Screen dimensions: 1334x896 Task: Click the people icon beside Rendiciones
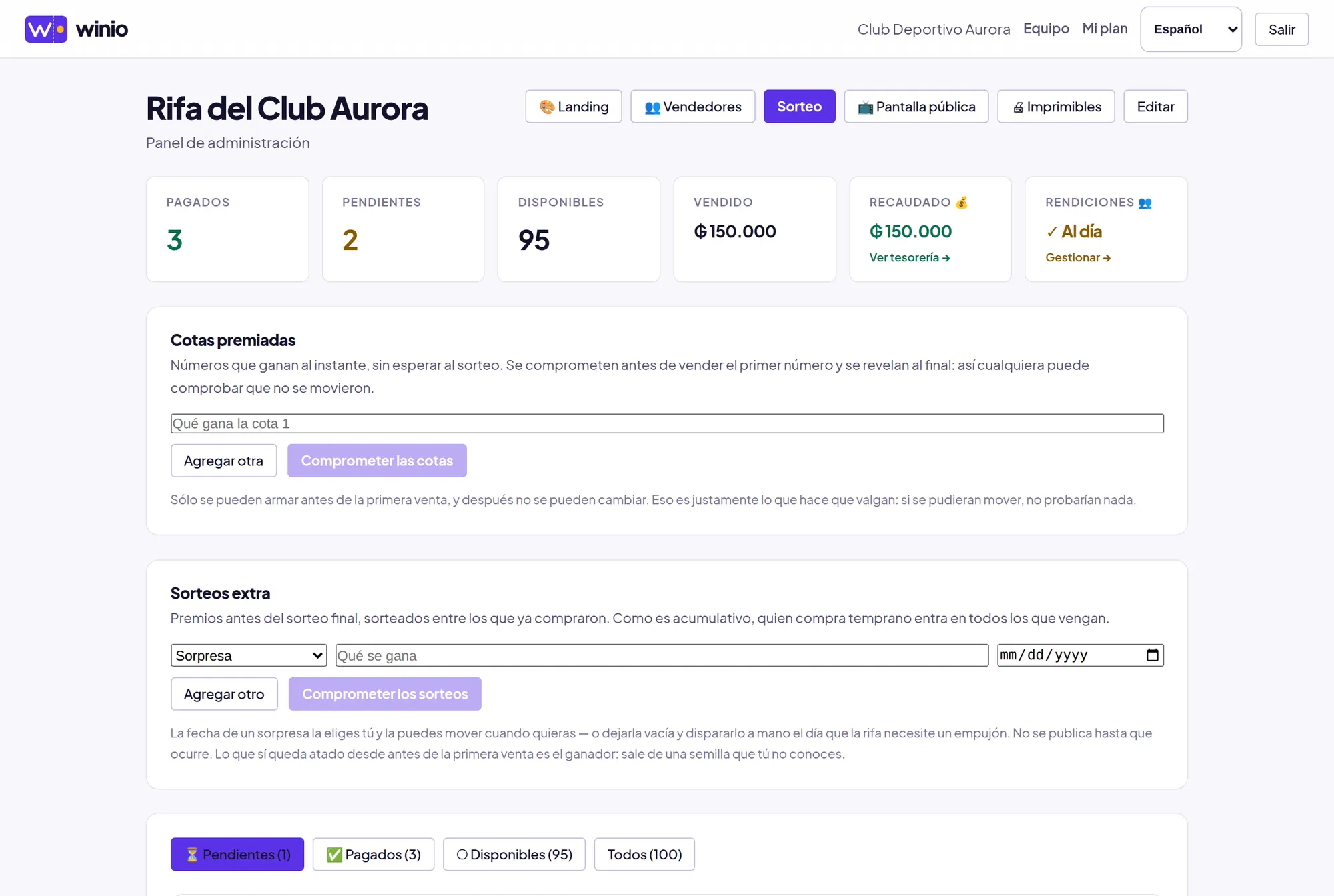(x=1145, y=203)
